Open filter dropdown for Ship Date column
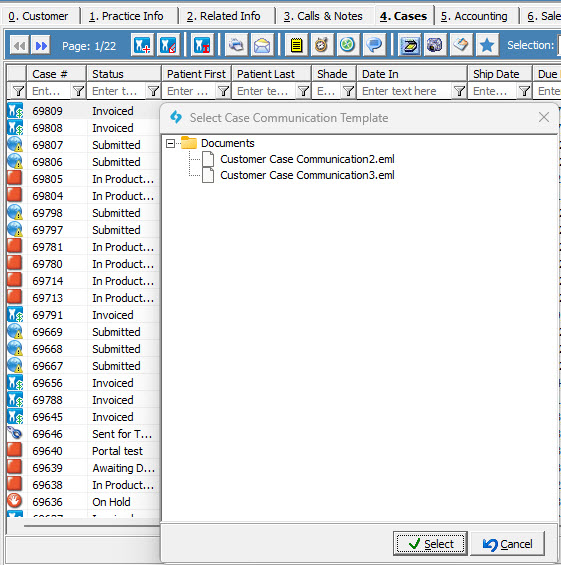The image size is (561, 565). point(525,91)
